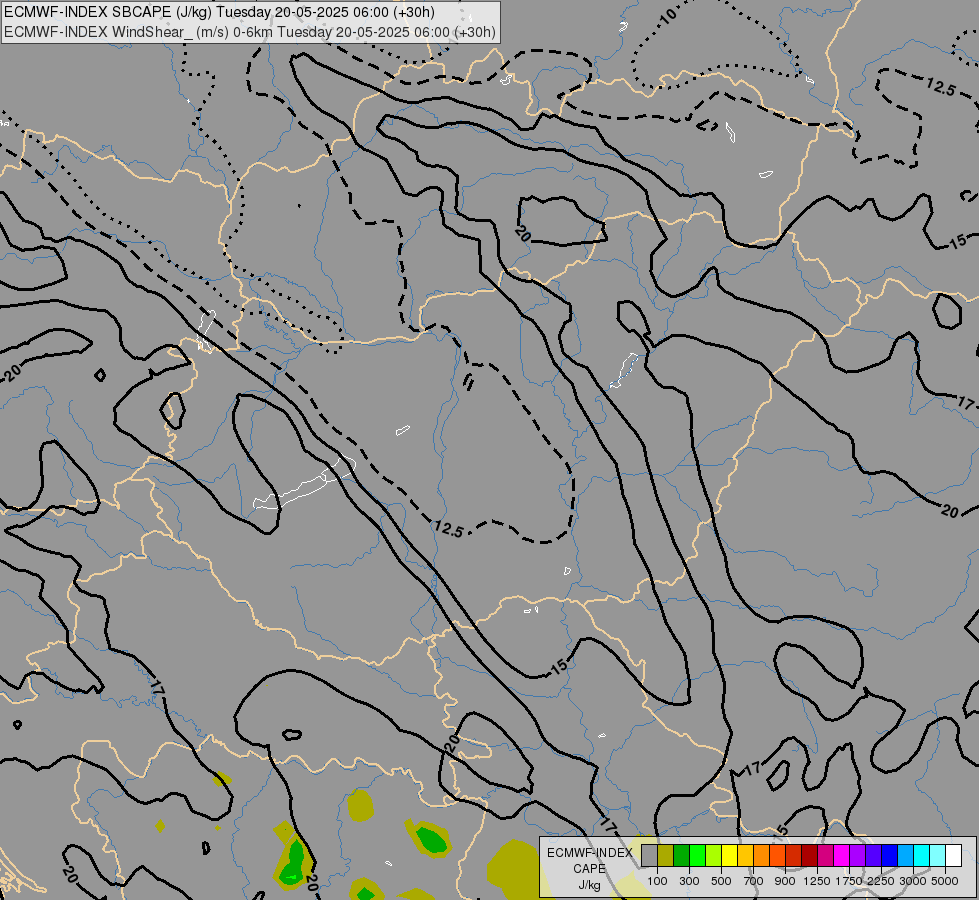The image size is (979, 900).
Task: Click the legend value "300"
Action: [x=689, y=881]
